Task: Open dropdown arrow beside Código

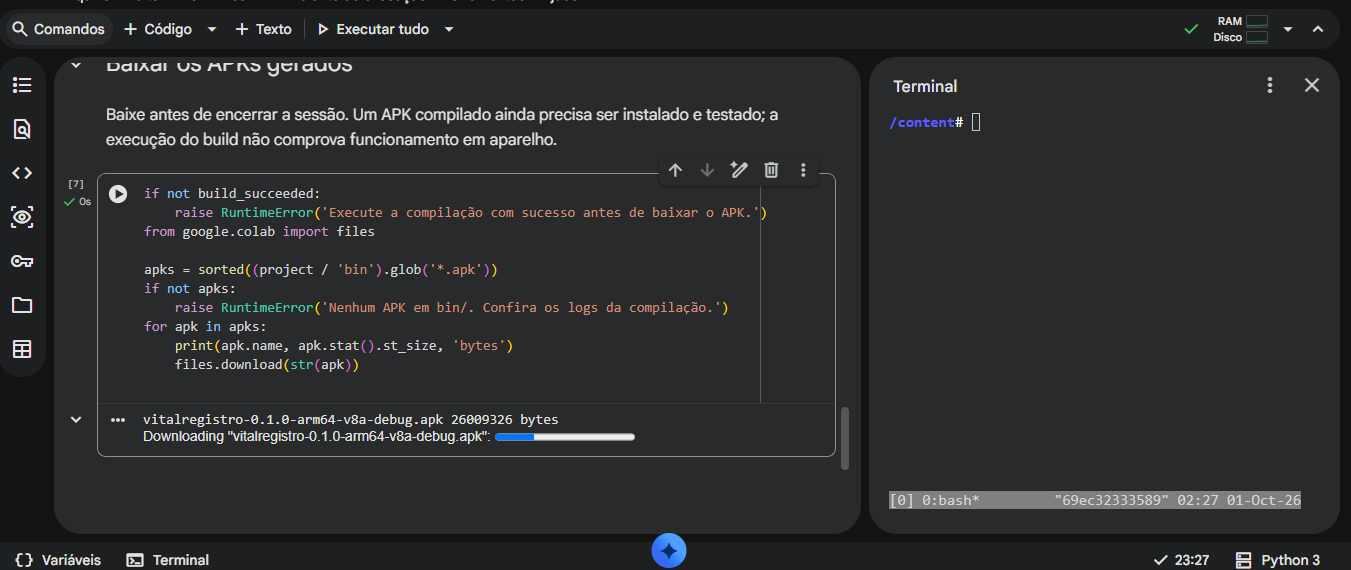Action: point(213,29)
